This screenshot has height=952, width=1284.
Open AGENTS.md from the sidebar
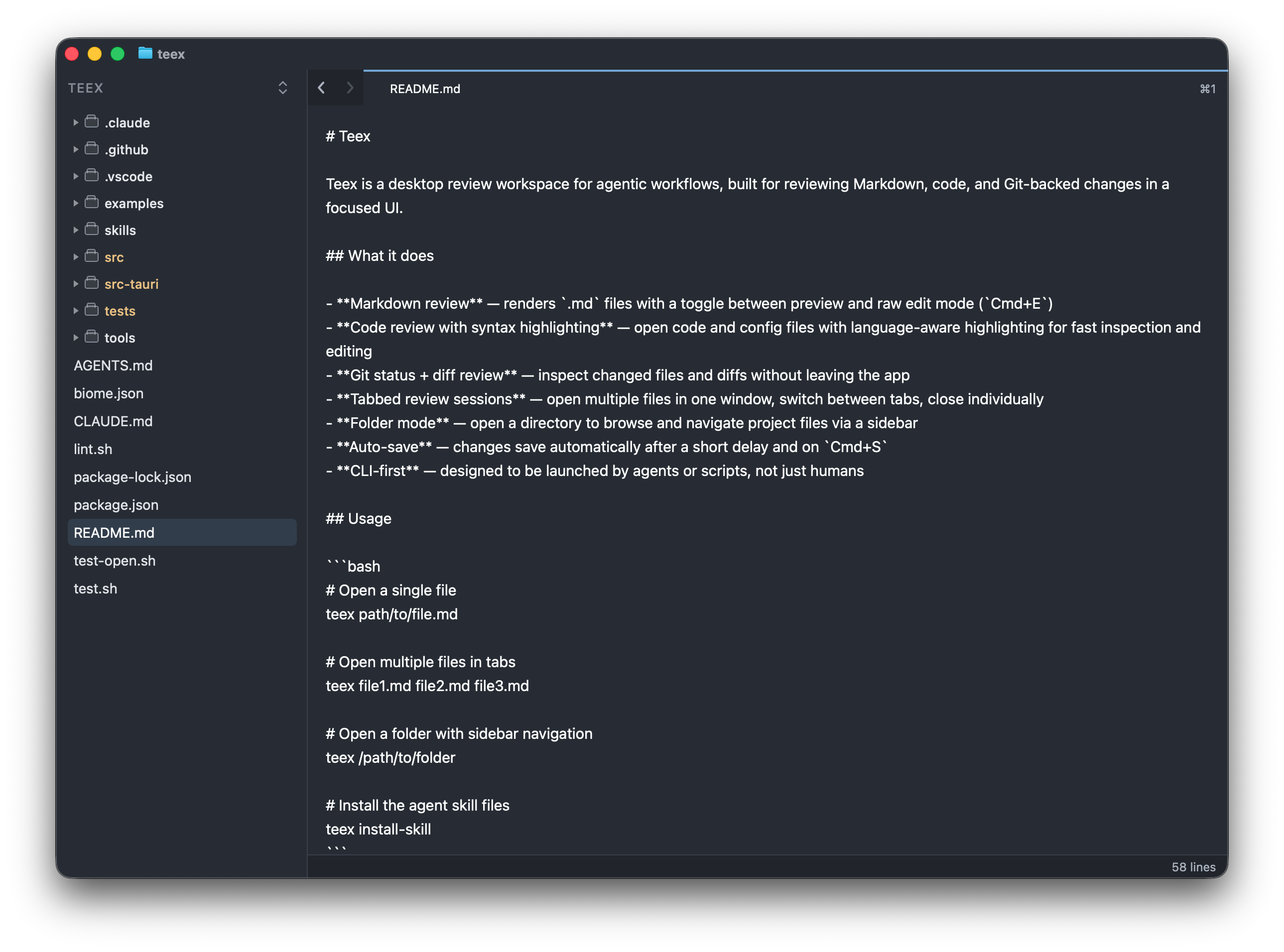click(113, 365)
